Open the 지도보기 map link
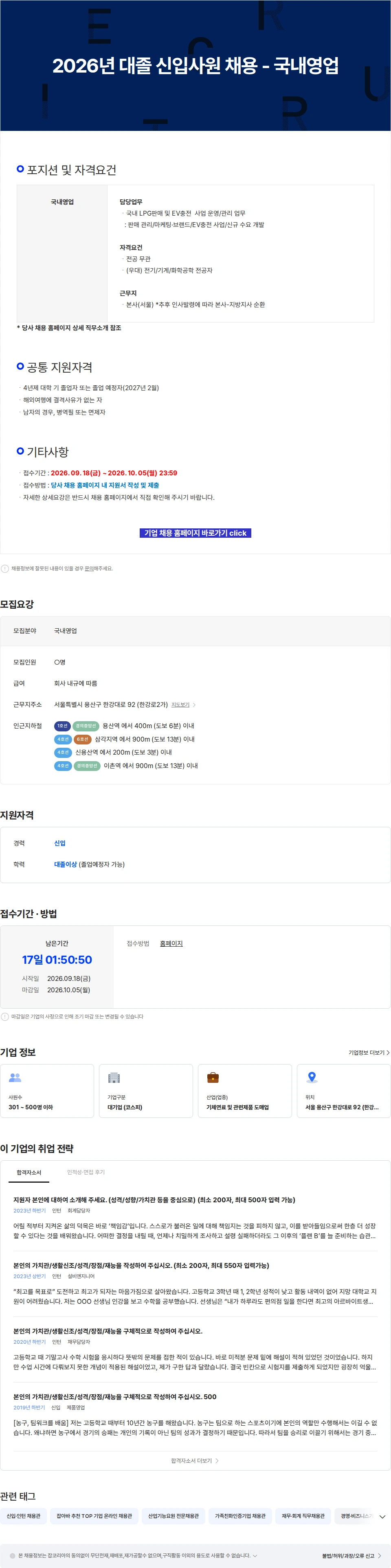The image size is (391, 1568). click(x=180, y=704)
